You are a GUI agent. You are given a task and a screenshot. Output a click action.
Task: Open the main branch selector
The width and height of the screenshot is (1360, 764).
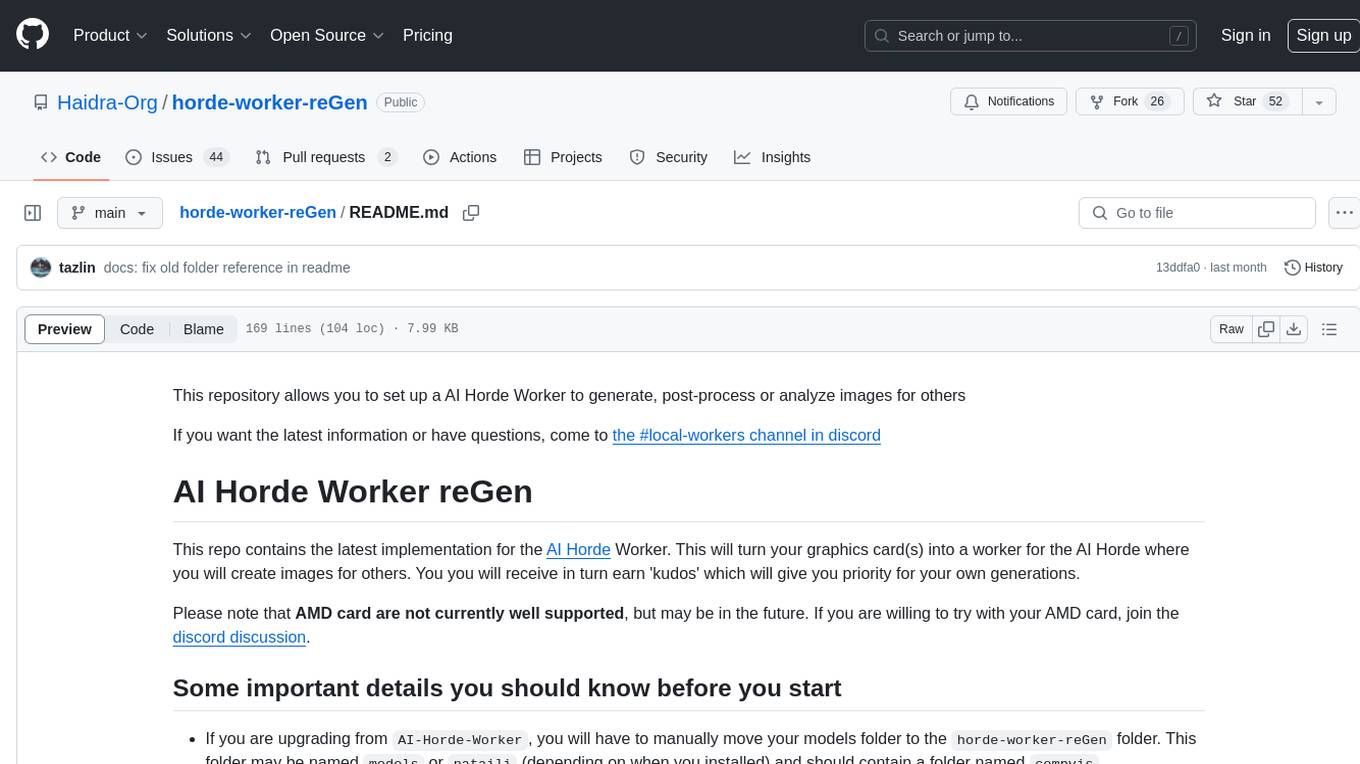(x=109, y=213)
